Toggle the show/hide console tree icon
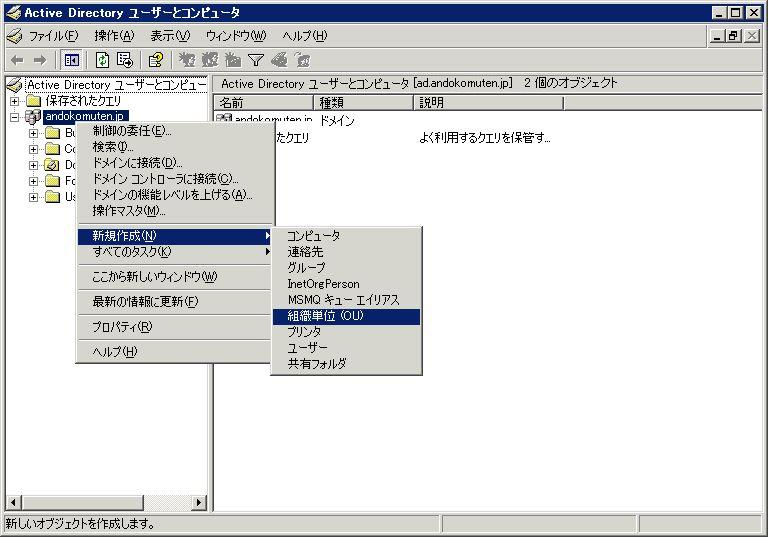This screenshot has width=768, height=537. [x=72, y=60]
